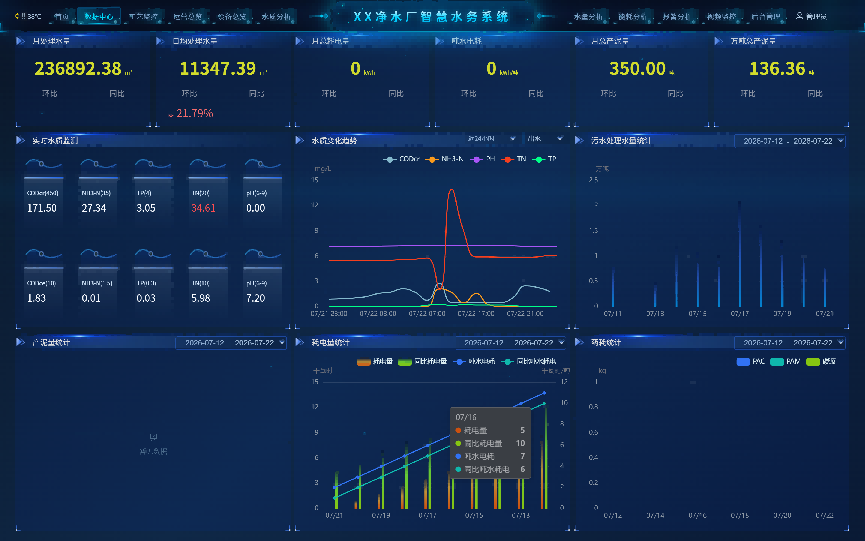Toggle blue 吨水电耗 line legend entry

point(474,362)
